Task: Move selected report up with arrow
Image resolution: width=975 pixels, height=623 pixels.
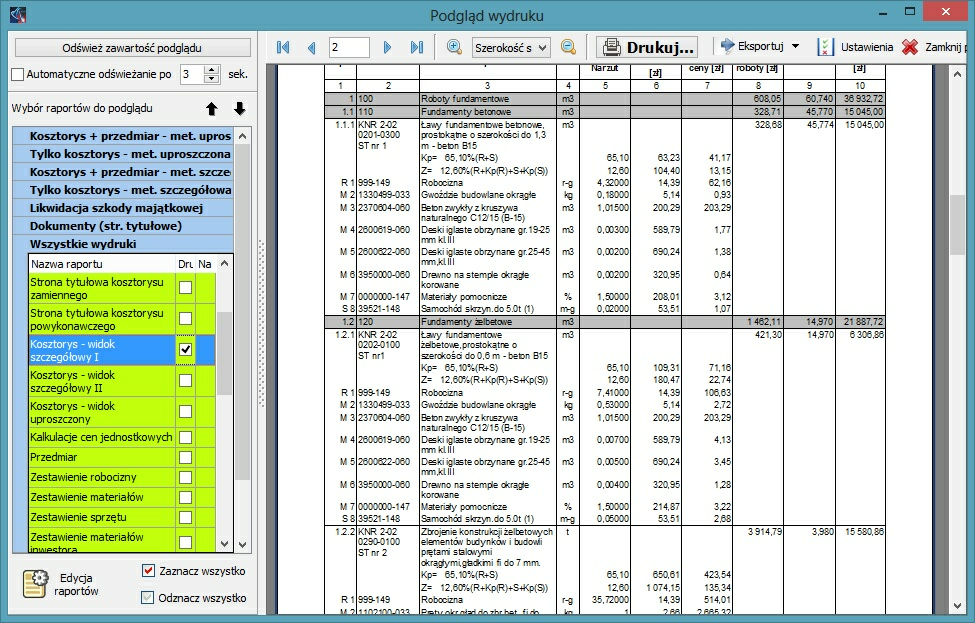Action: tap(212, 109)
